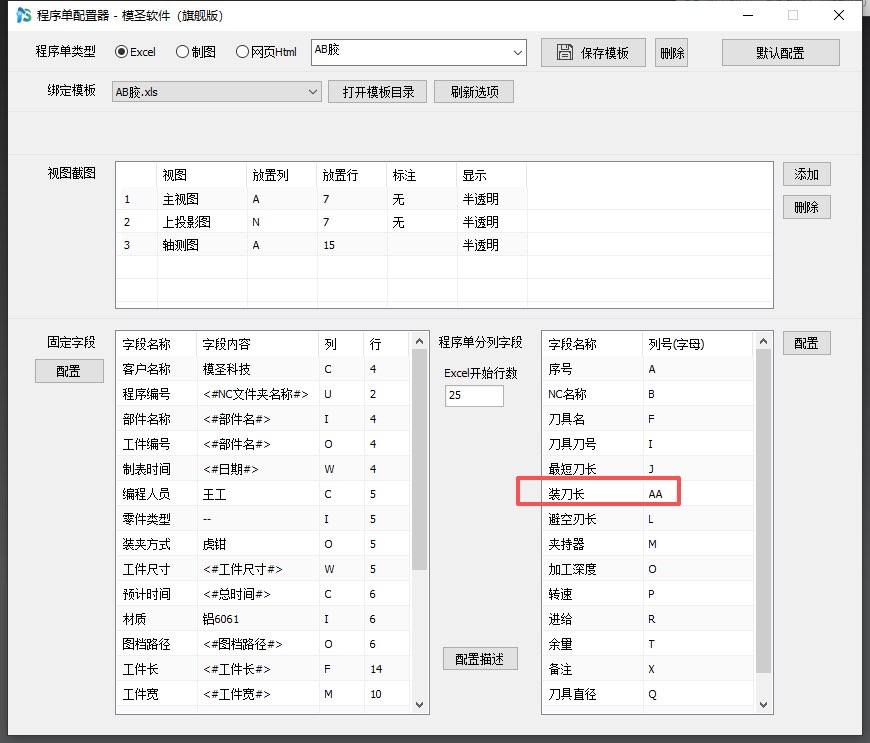Click the 王工 field content cell

[258, 494]
